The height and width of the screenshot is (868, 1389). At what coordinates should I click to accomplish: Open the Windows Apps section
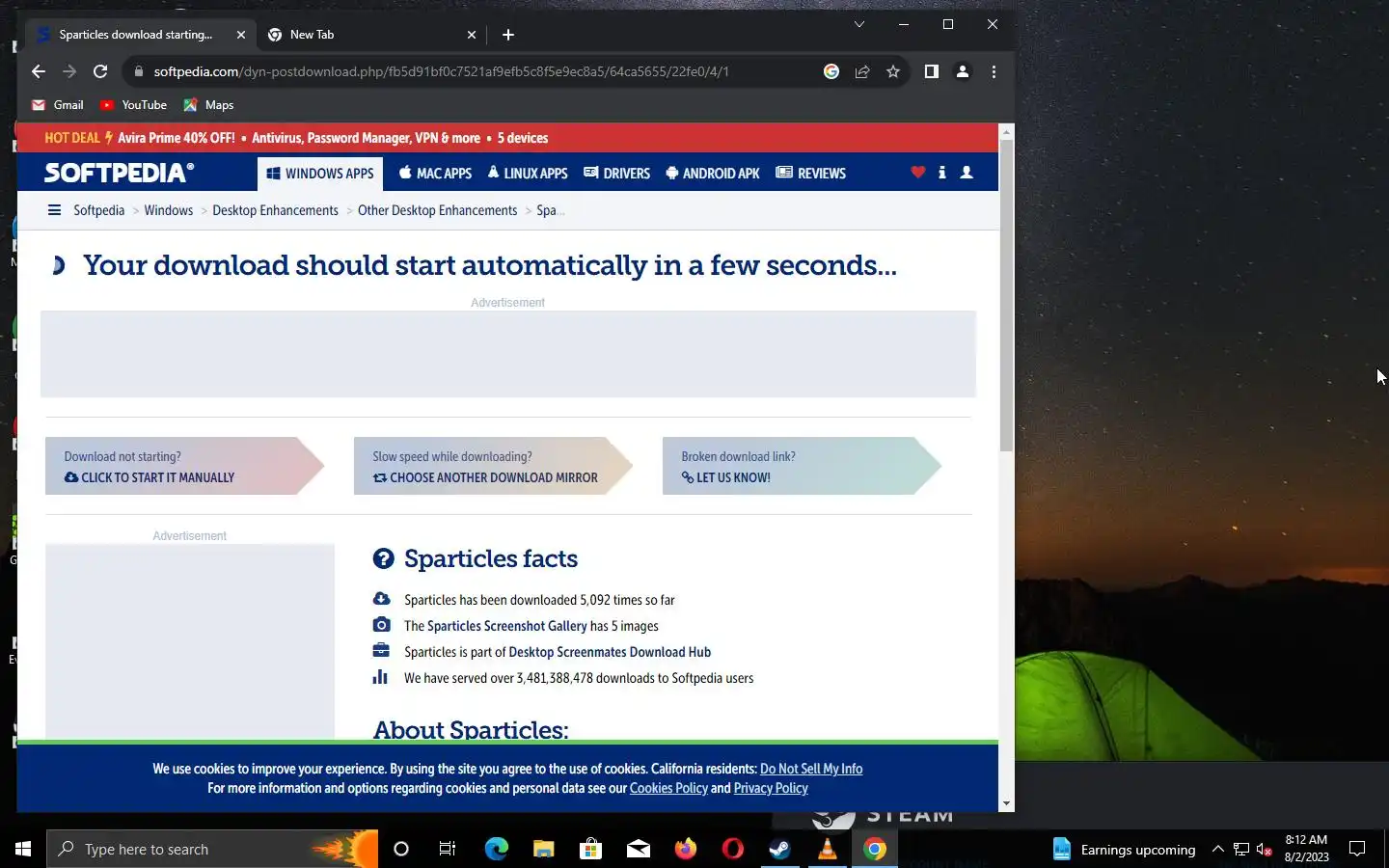(320, 174)
